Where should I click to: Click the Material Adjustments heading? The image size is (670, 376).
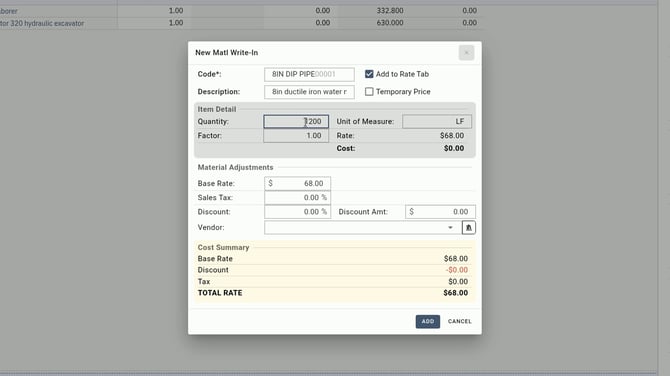point(235,167)
